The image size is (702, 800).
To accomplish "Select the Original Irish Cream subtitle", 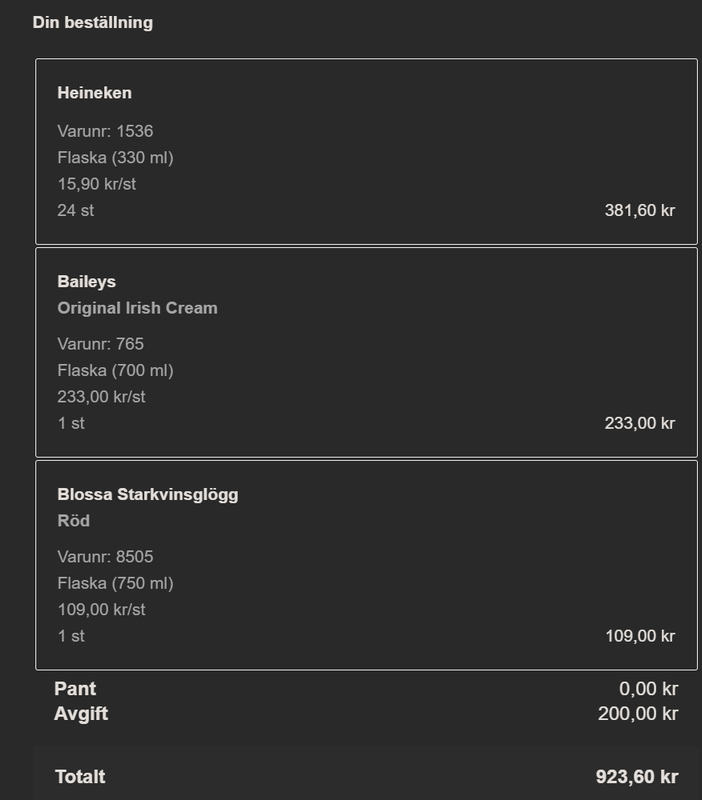I will coord(137,308).
